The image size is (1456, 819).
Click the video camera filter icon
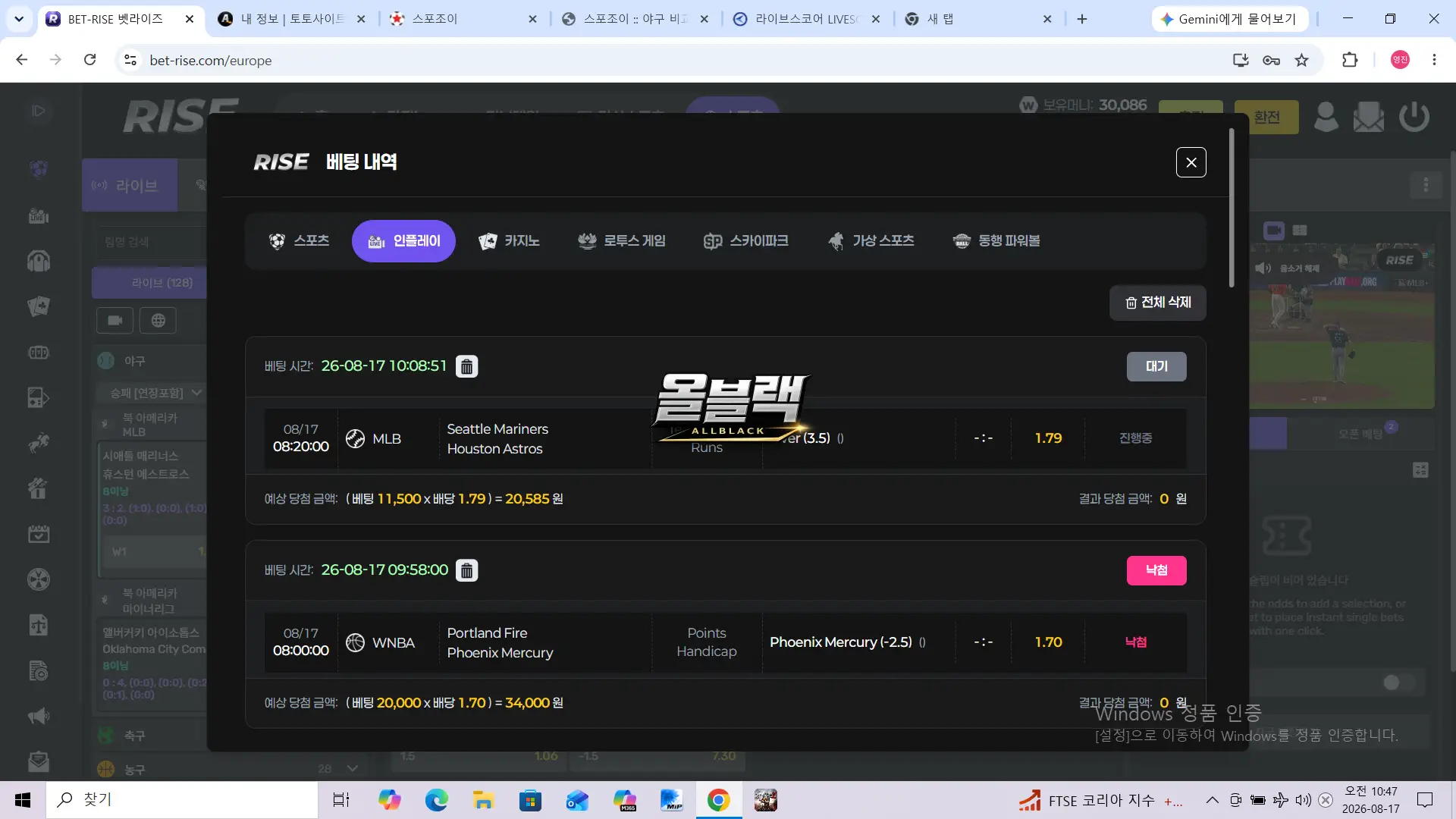115,321
